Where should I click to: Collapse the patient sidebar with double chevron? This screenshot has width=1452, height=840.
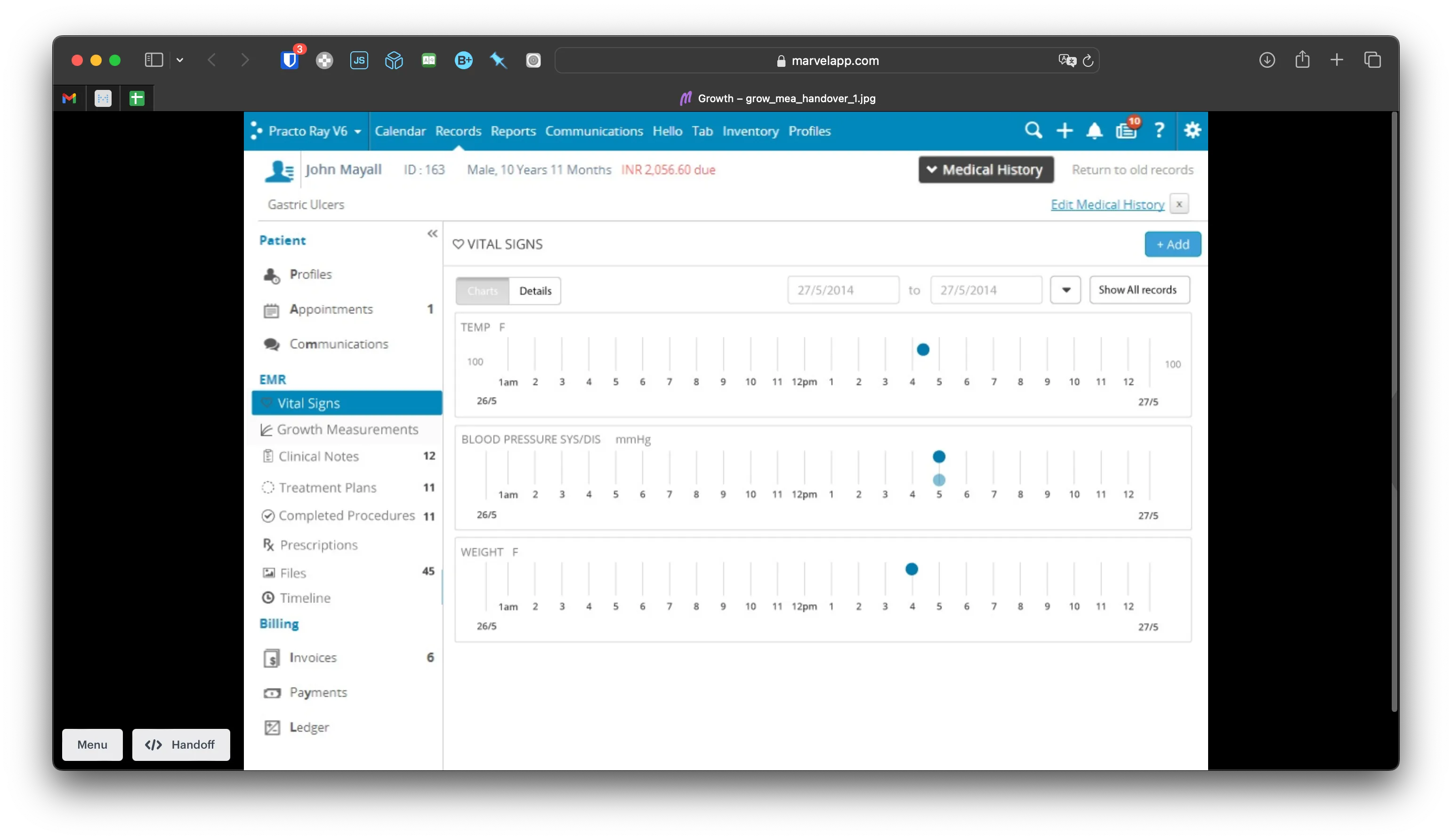pyautogui.click(x=432, y=234)
